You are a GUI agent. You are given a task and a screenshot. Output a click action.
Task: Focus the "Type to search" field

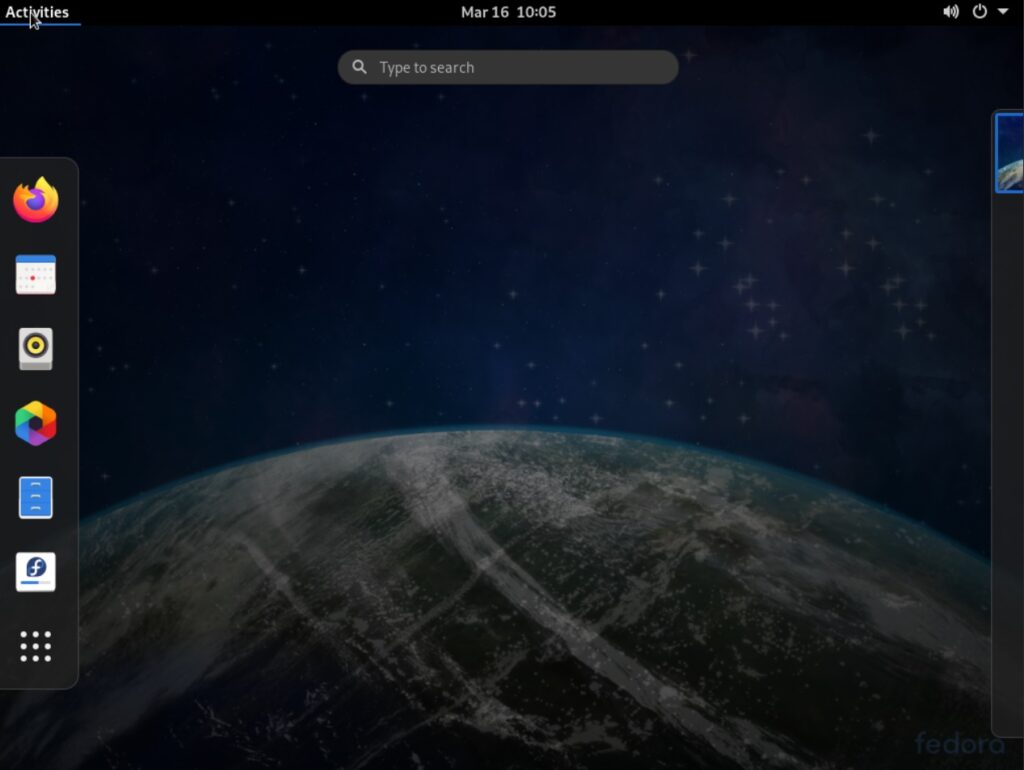[x=520, y=68]
